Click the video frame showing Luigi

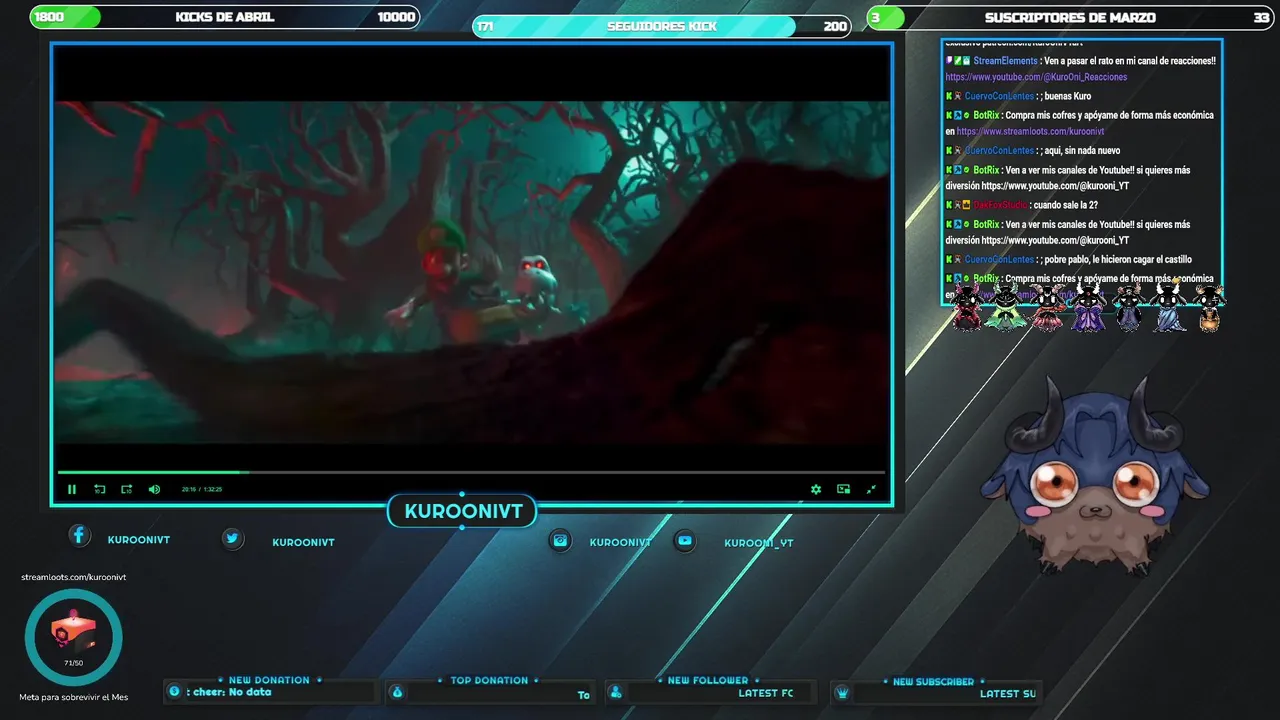tap(471, 272)
